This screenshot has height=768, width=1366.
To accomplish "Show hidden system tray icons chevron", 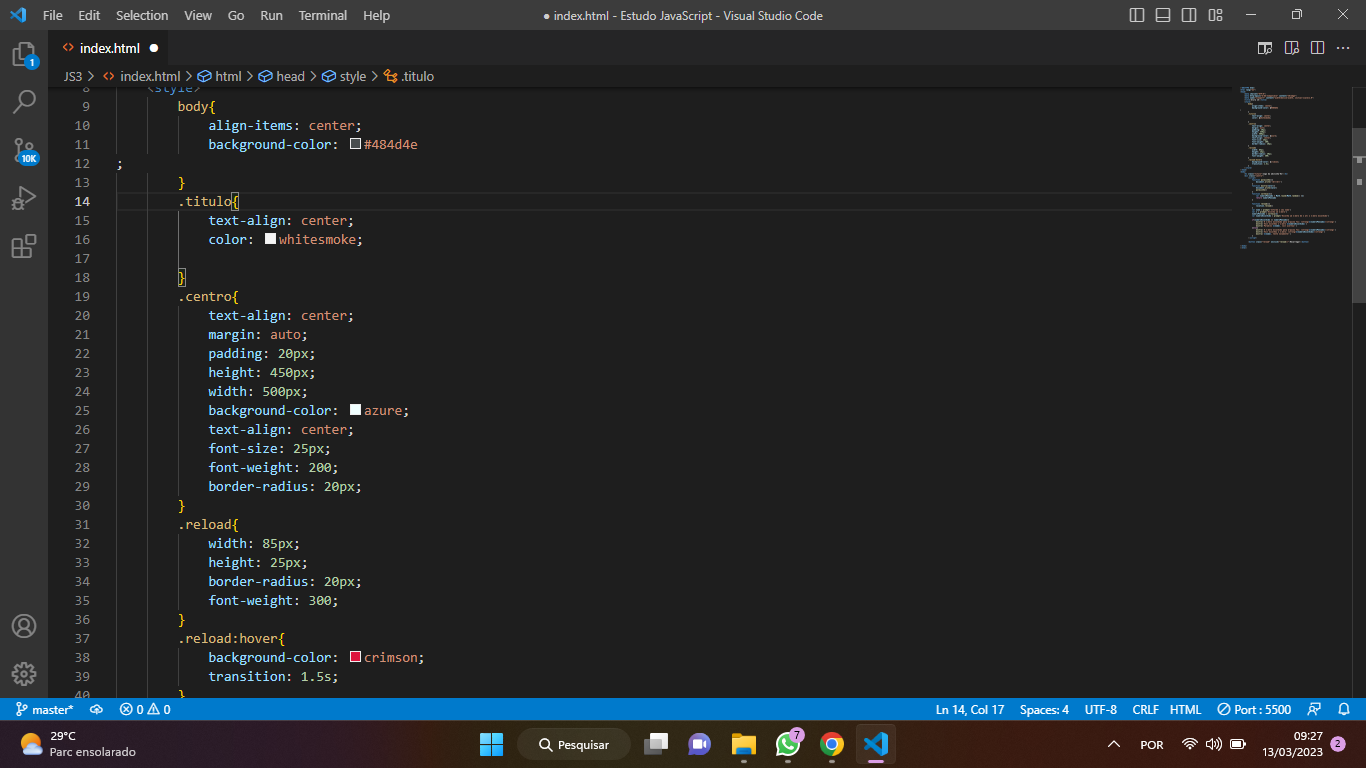I will (x=1114, y=744).
